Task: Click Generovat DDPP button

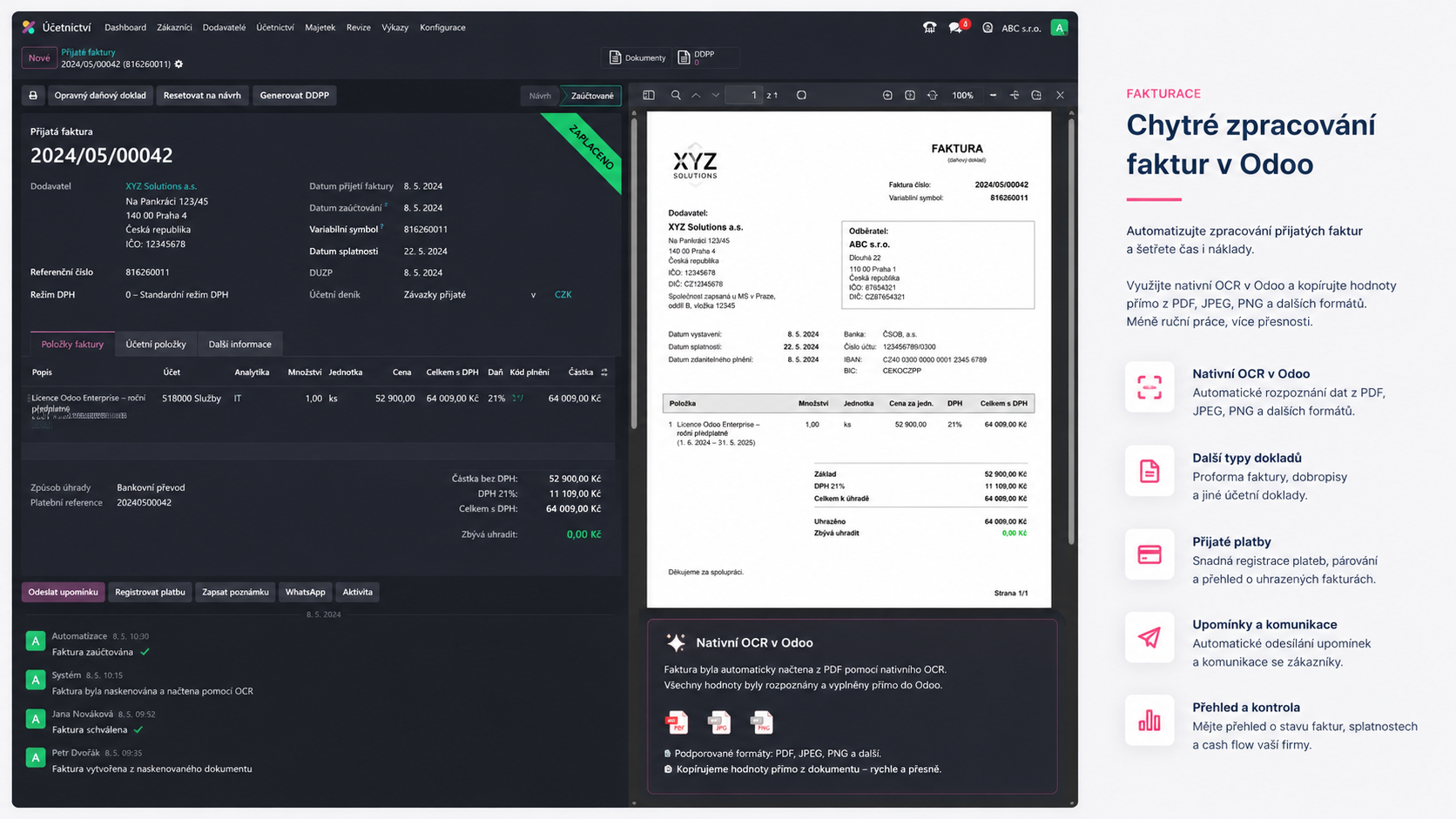Action: point(294,96)
